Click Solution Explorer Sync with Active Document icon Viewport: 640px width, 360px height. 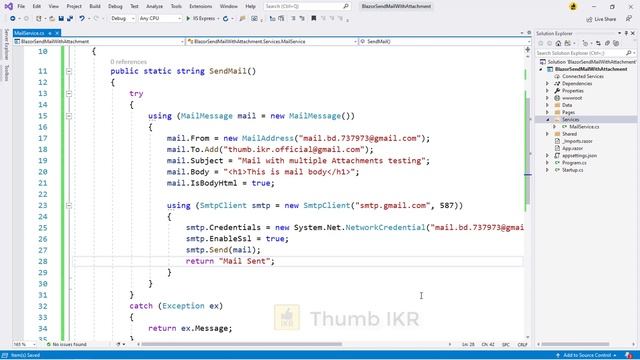[598, 43]
